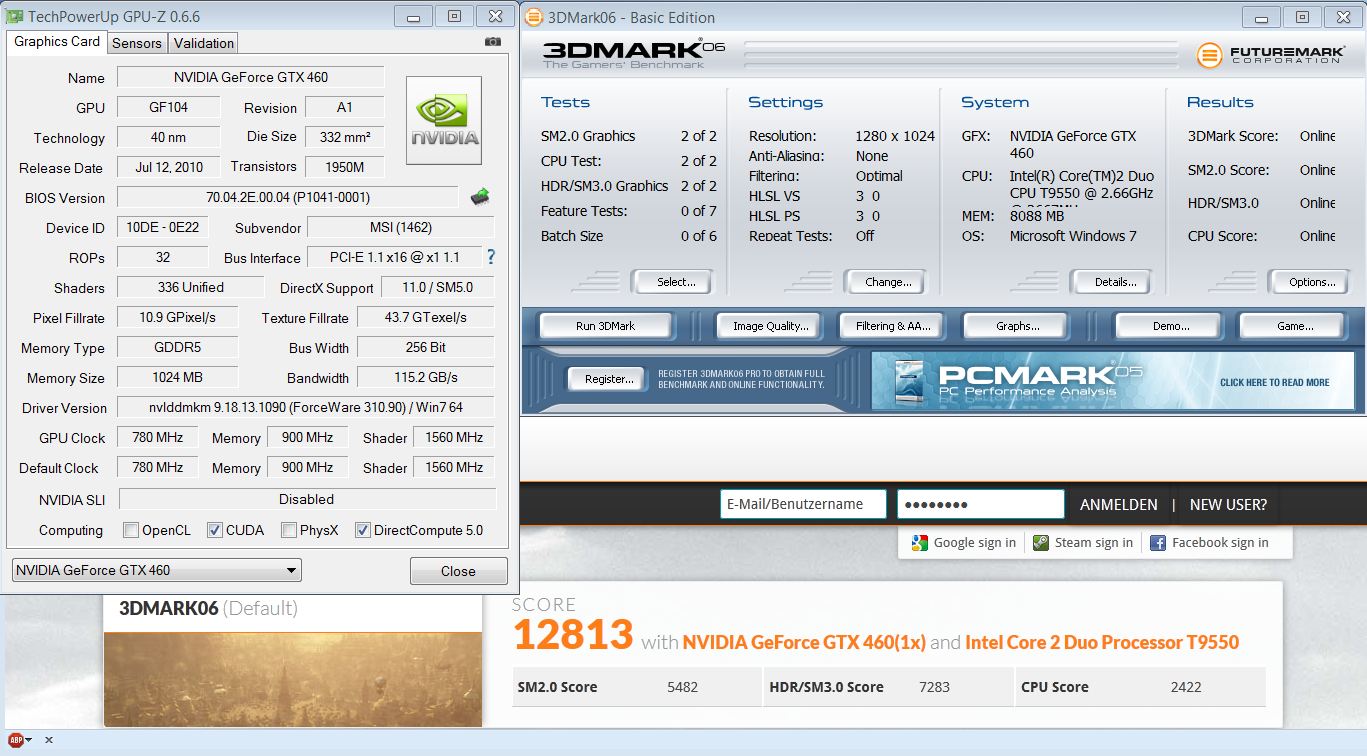Image resolution: width=1367 pixels, height=756 pixels.
Task: Switch to the Sensors tab
Action: pos(137,43)
